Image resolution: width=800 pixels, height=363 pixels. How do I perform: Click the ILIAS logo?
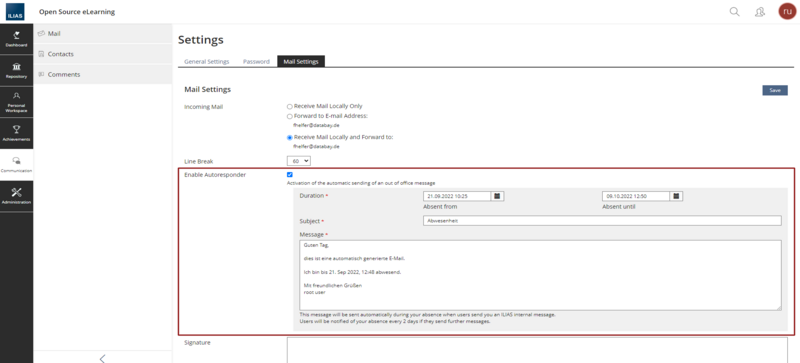click(15, 12)
